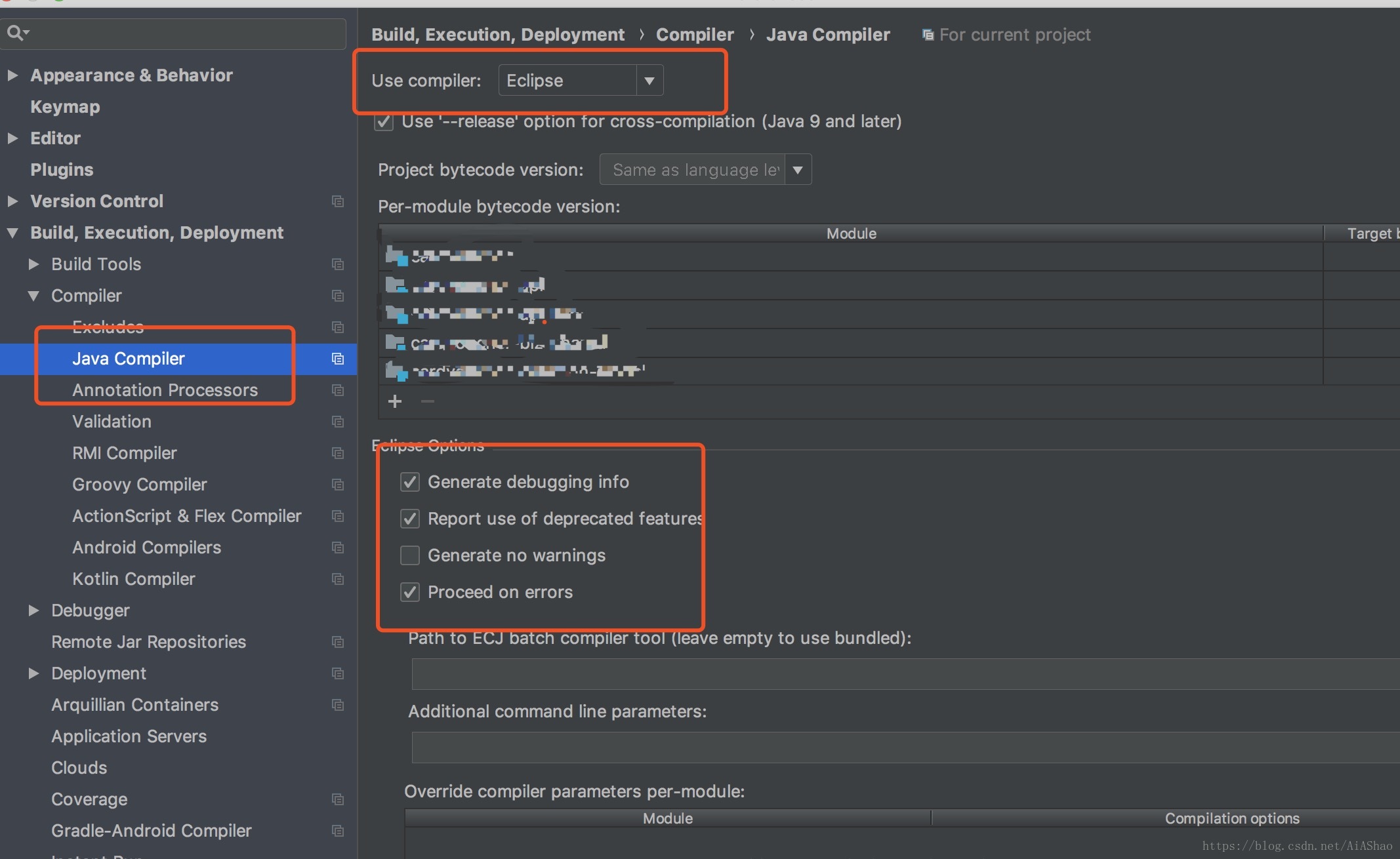Click the For current project icon
This screenshot has height=859, width=1400.
928,35
